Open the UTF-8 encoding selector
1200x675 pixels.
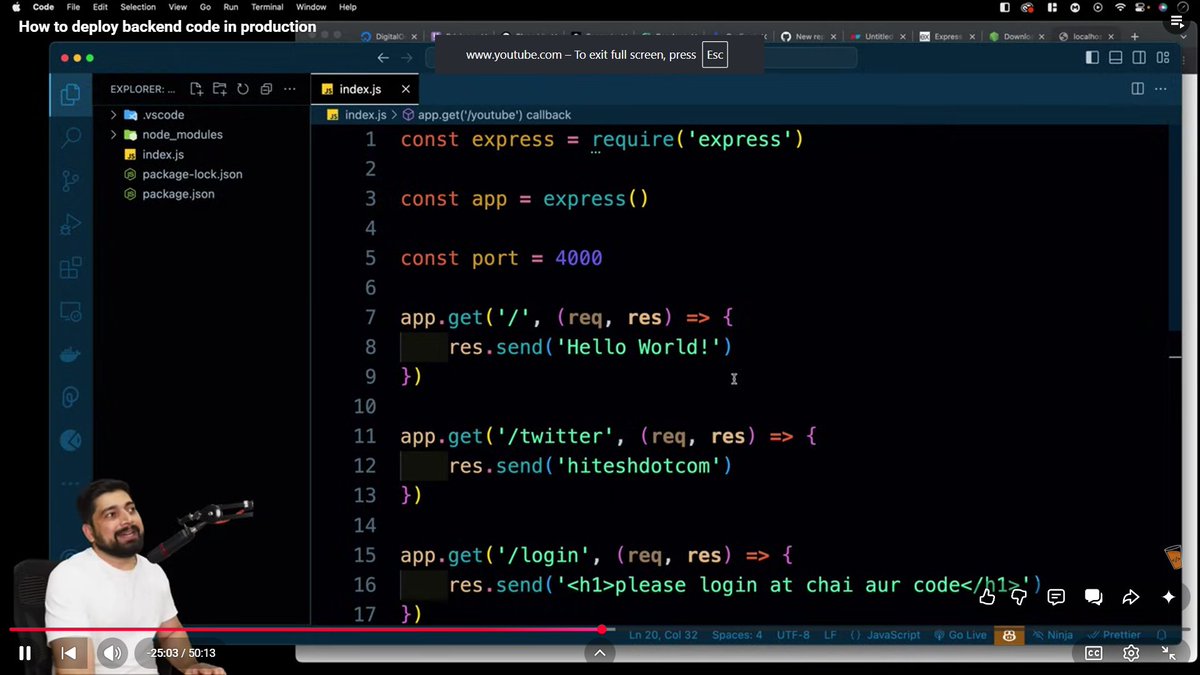(792, 635)
